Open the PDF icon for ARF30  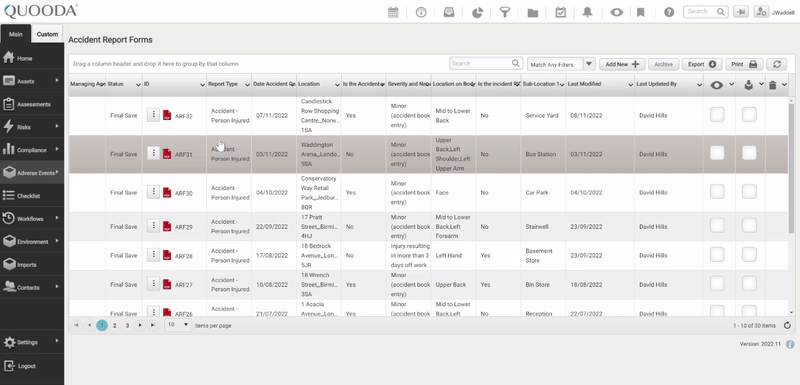[x=167, y=193]
